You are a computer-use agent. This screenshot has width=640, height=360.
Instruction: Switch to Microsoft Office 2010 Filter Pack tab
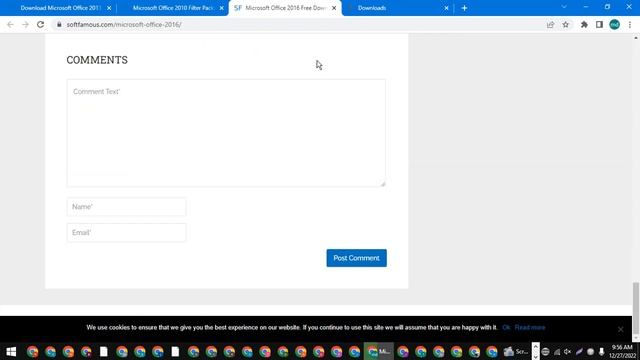173,8
